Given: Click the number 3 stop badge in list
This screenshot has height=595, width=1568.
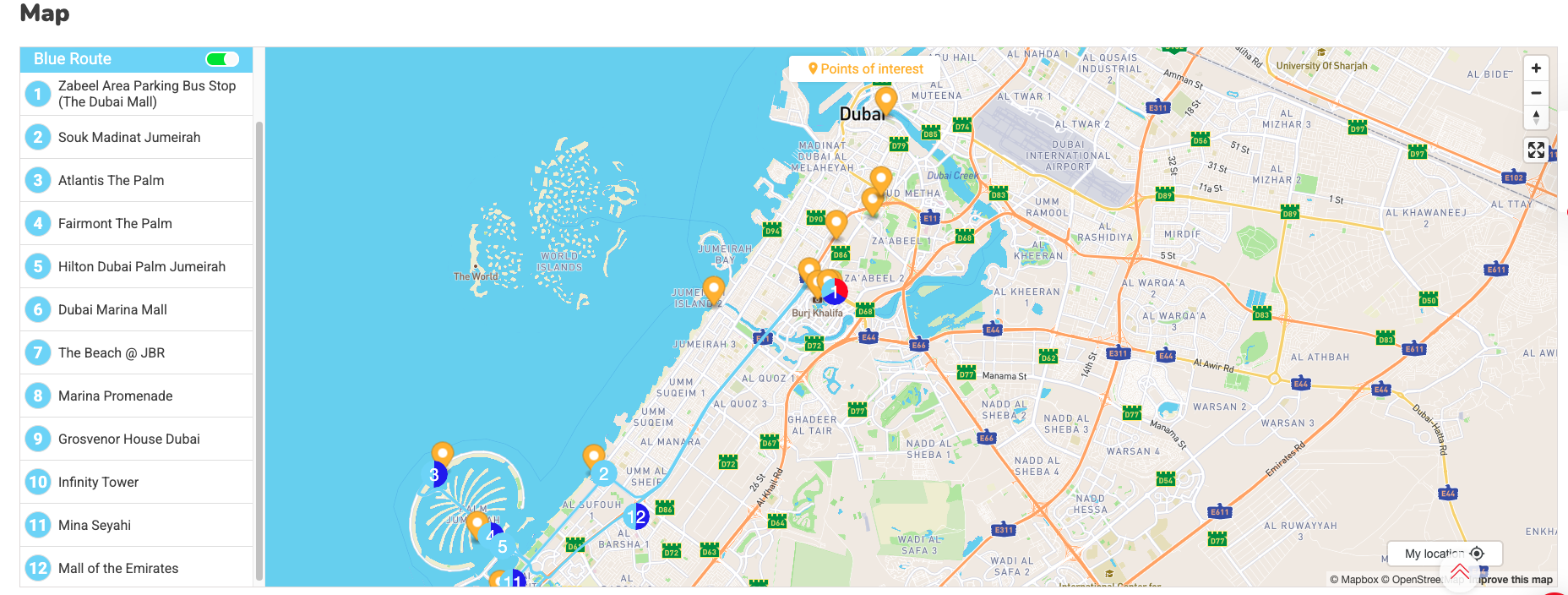Looking at the screenshot, I should tap(38, 180).
